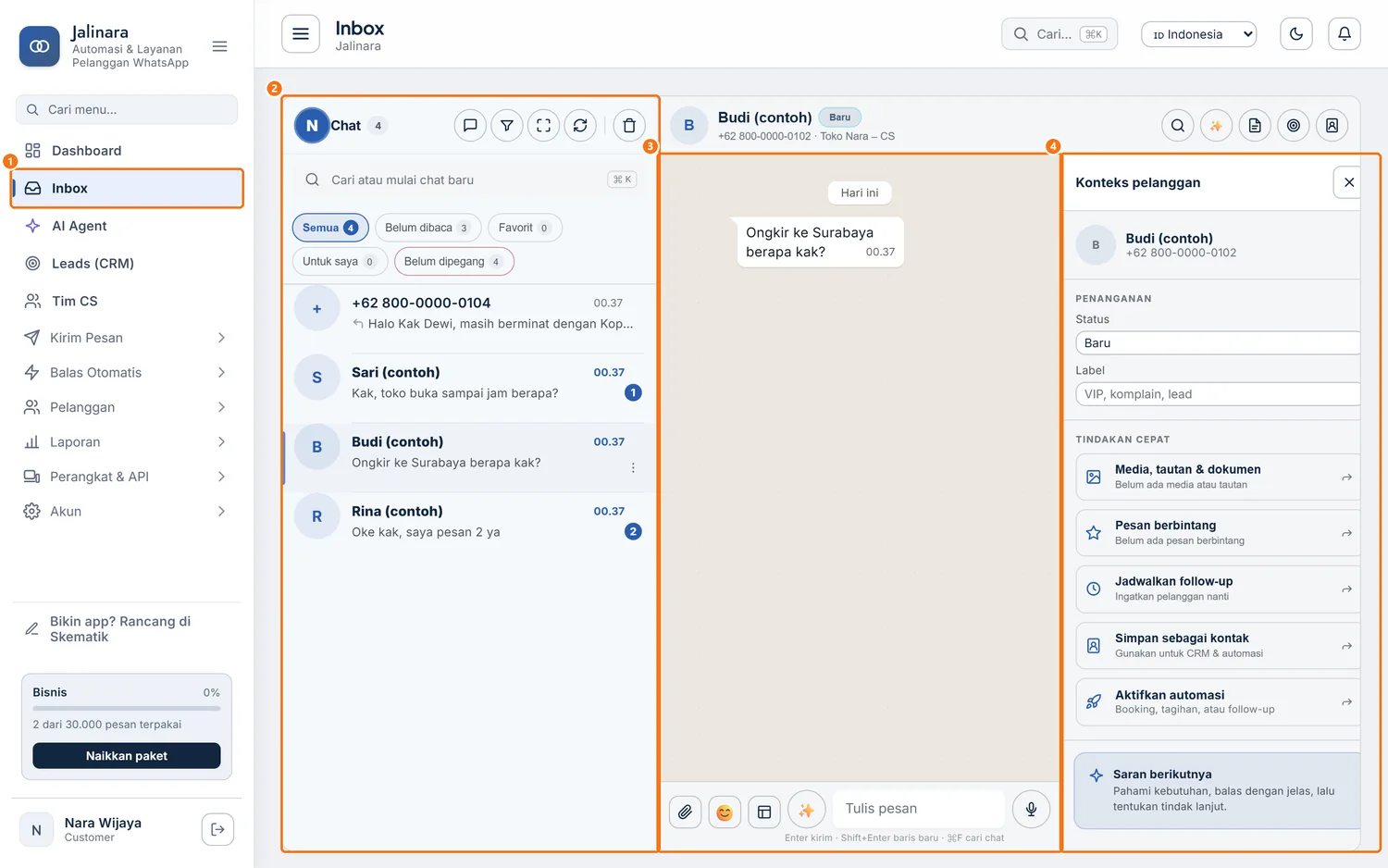Image resolution: width=1388 pixels, height=868 pixels.
Task: Log out using icon beside Nara Wijaya
Action: pos(217,829)
